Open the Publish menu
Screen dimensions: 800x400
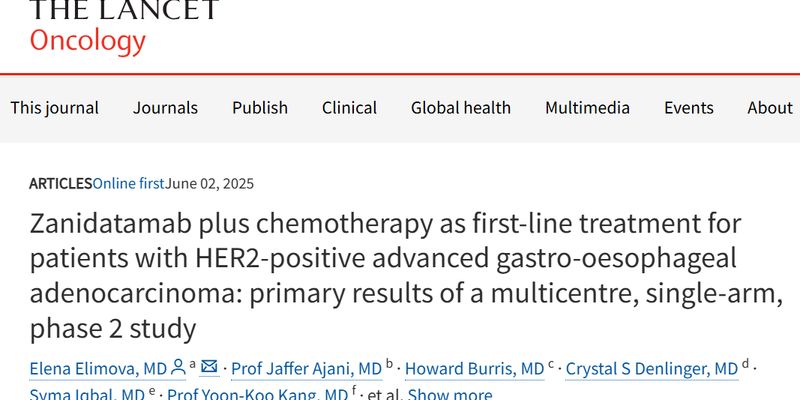click(x=260, y=108)
